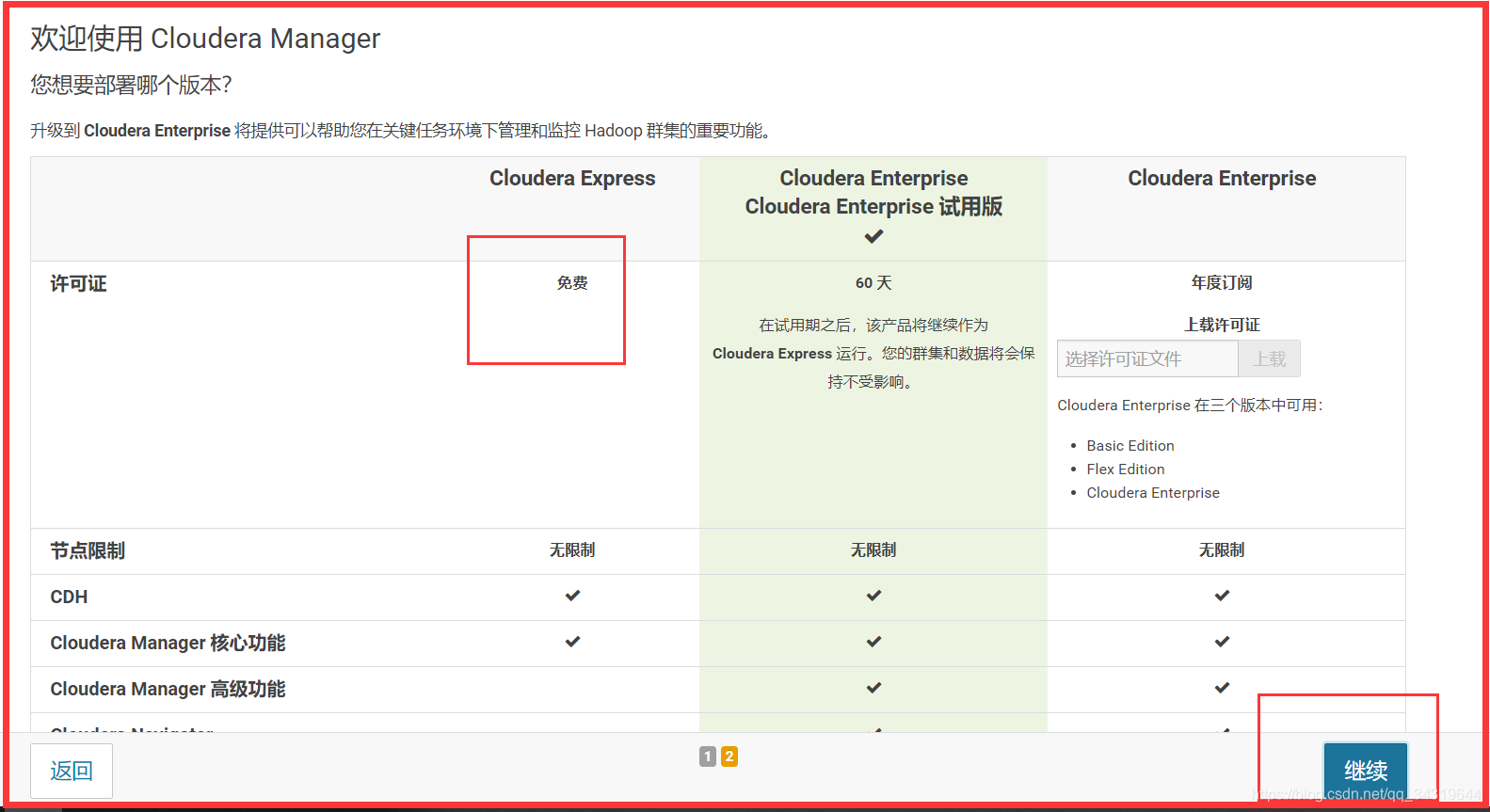
Task: Click Flex Edition list item
Action: pyautogui.click(x=1126, y=469)
